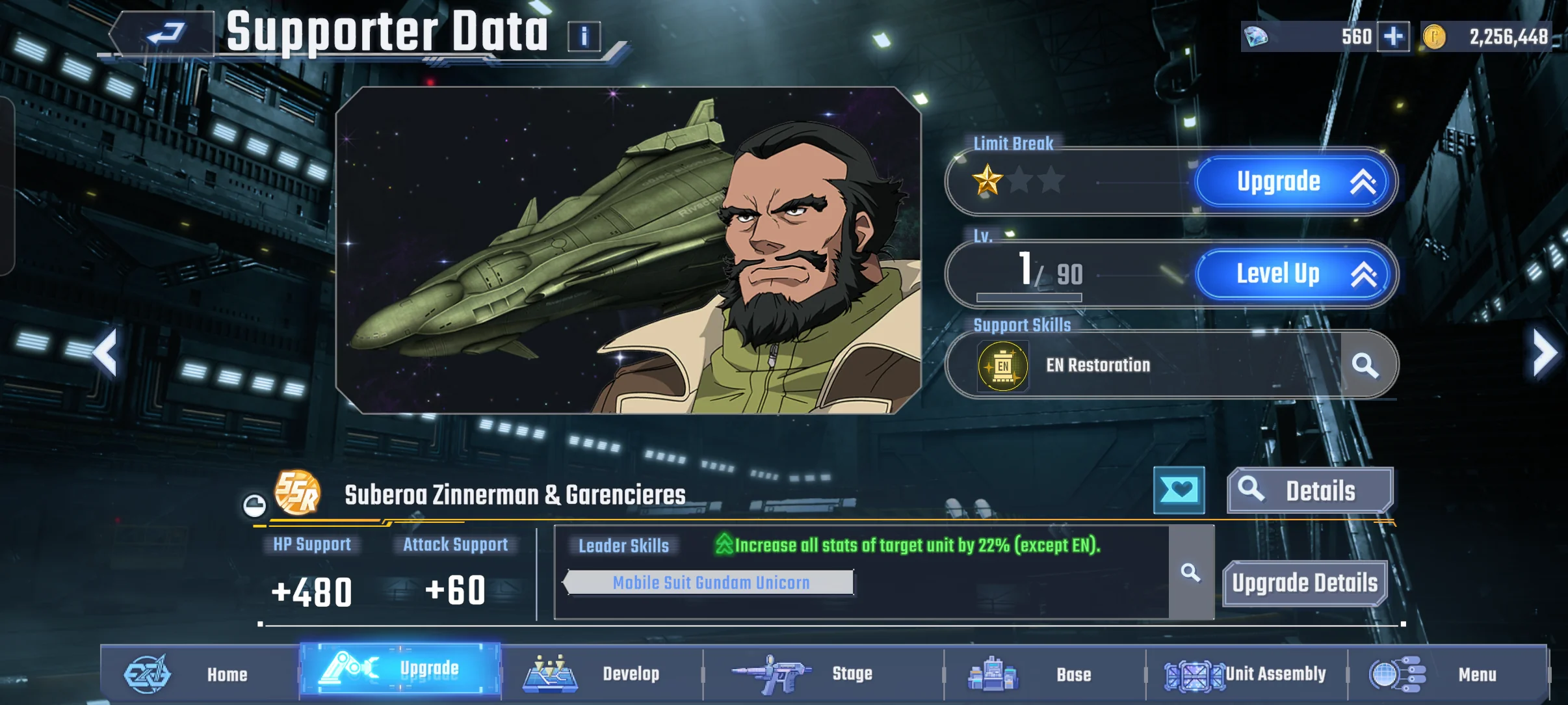Click the Limit Break Upgrade button
The image size is (1568, 705).
coord(1294,182)
